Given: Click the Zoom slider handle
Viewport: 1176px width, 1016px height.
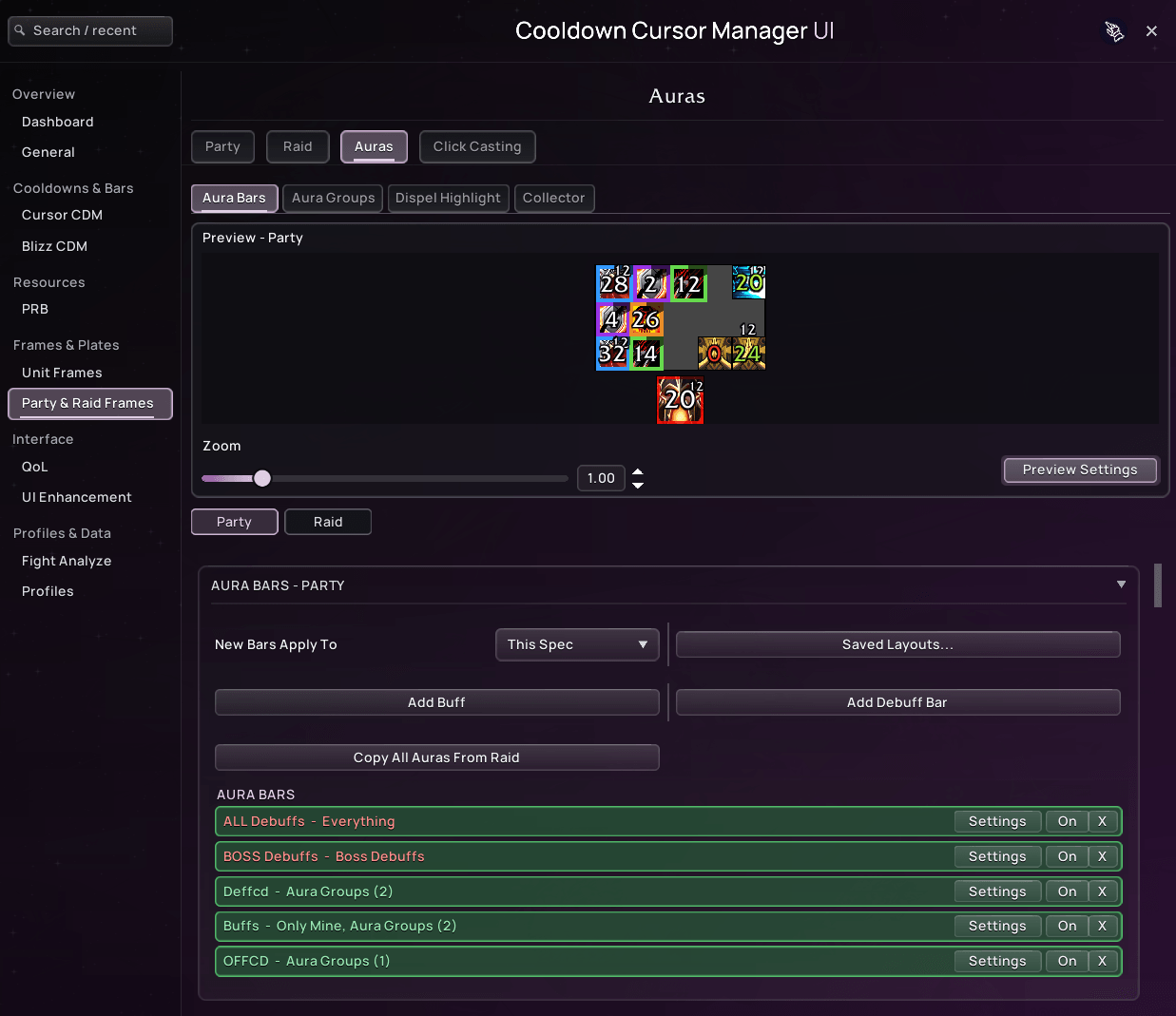Looking at the screenshot, I should coord(262,478).
